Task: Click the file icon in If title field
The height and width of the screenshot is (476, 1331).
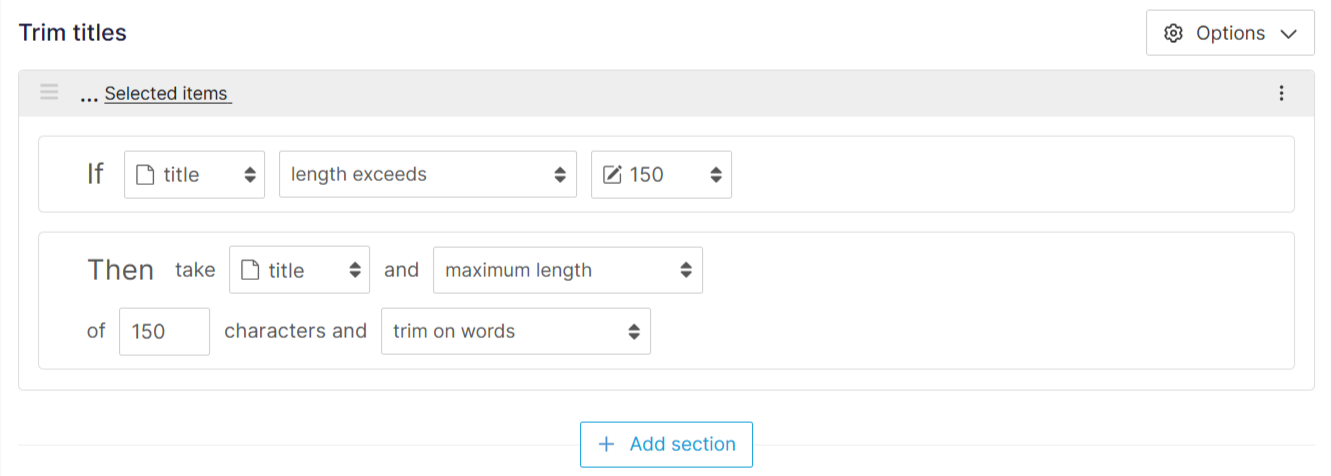Action: pyautogui.click(x=145, y=175)
